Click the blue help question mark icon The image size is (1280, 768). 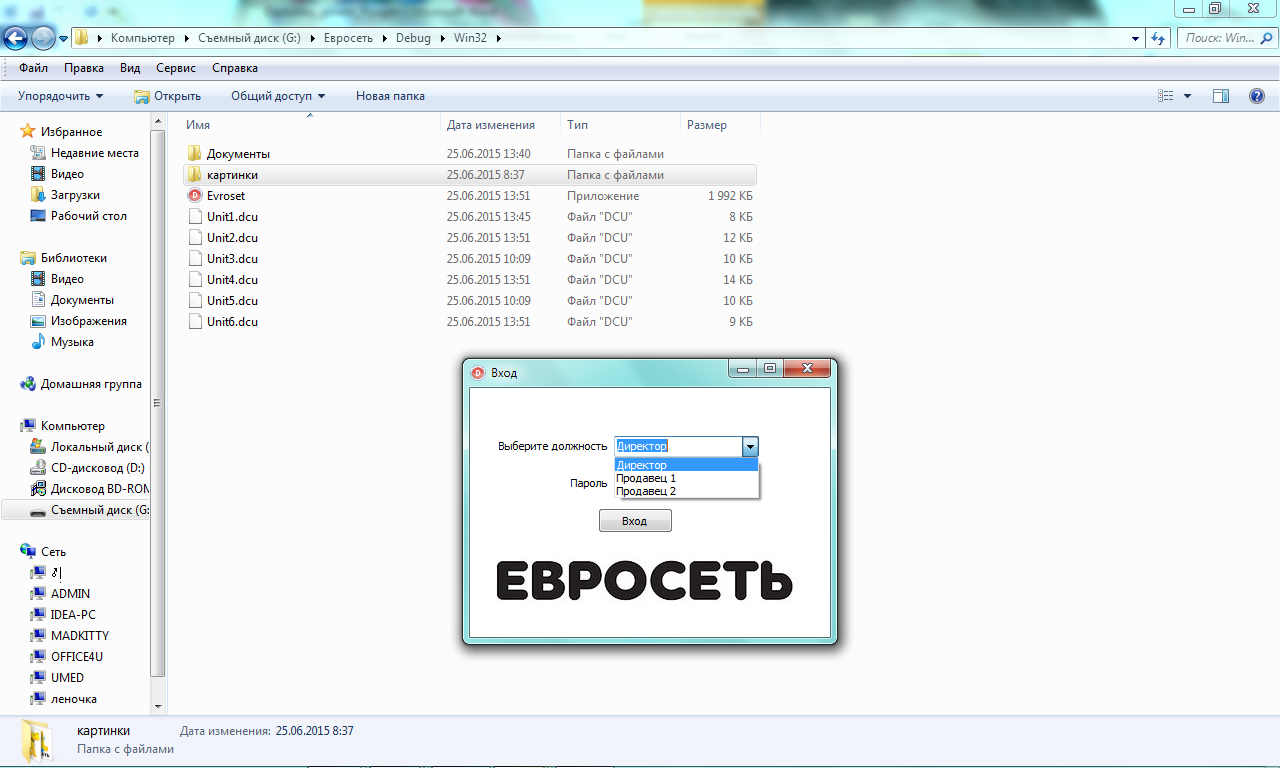pos(1257,96)
